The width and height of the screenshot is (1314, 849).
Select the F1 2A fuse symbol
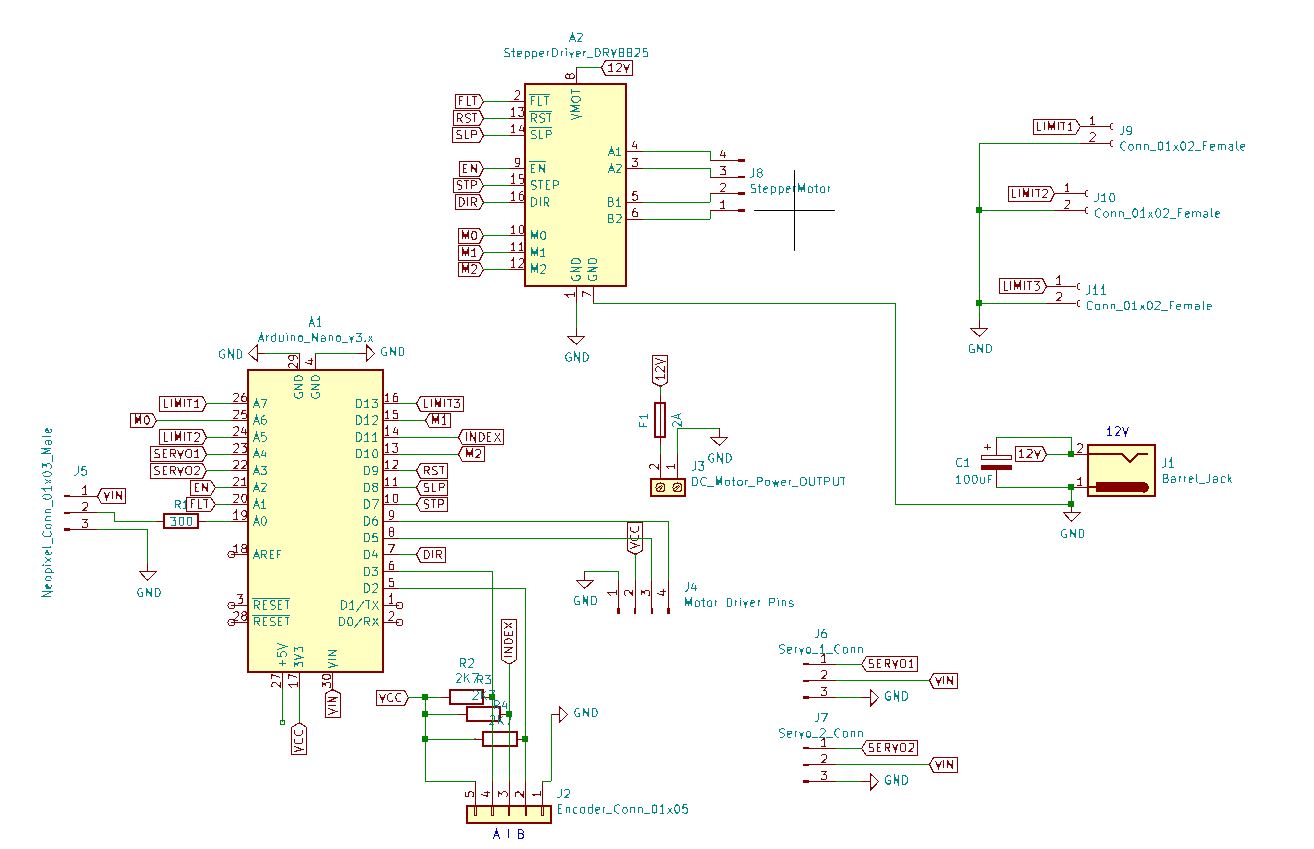(659, 420)
